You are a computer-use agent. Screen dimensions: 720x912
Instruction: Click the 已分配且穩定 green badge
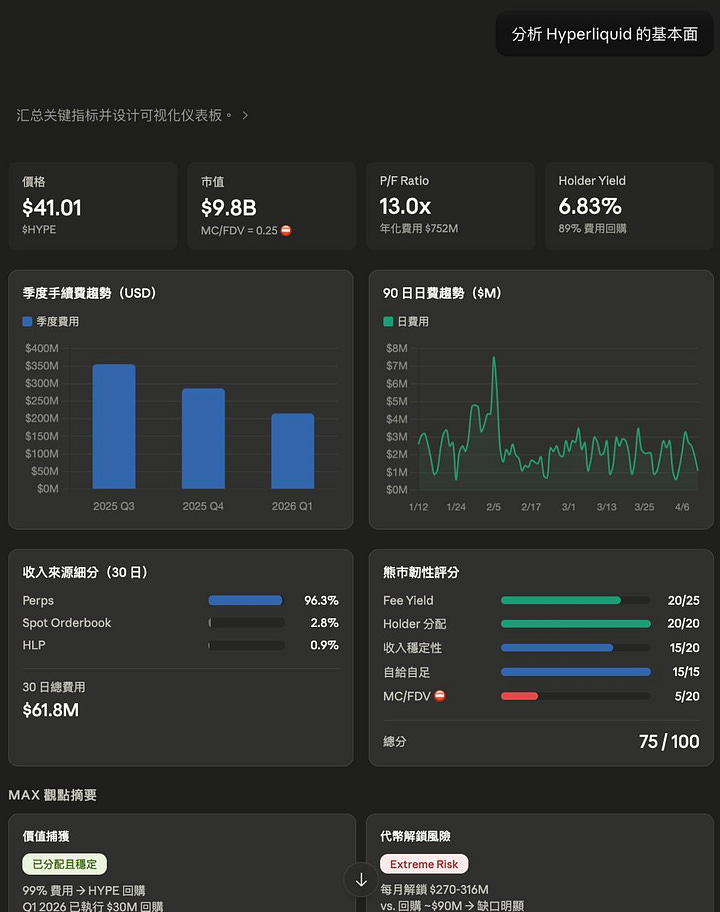tap(65, 864)
